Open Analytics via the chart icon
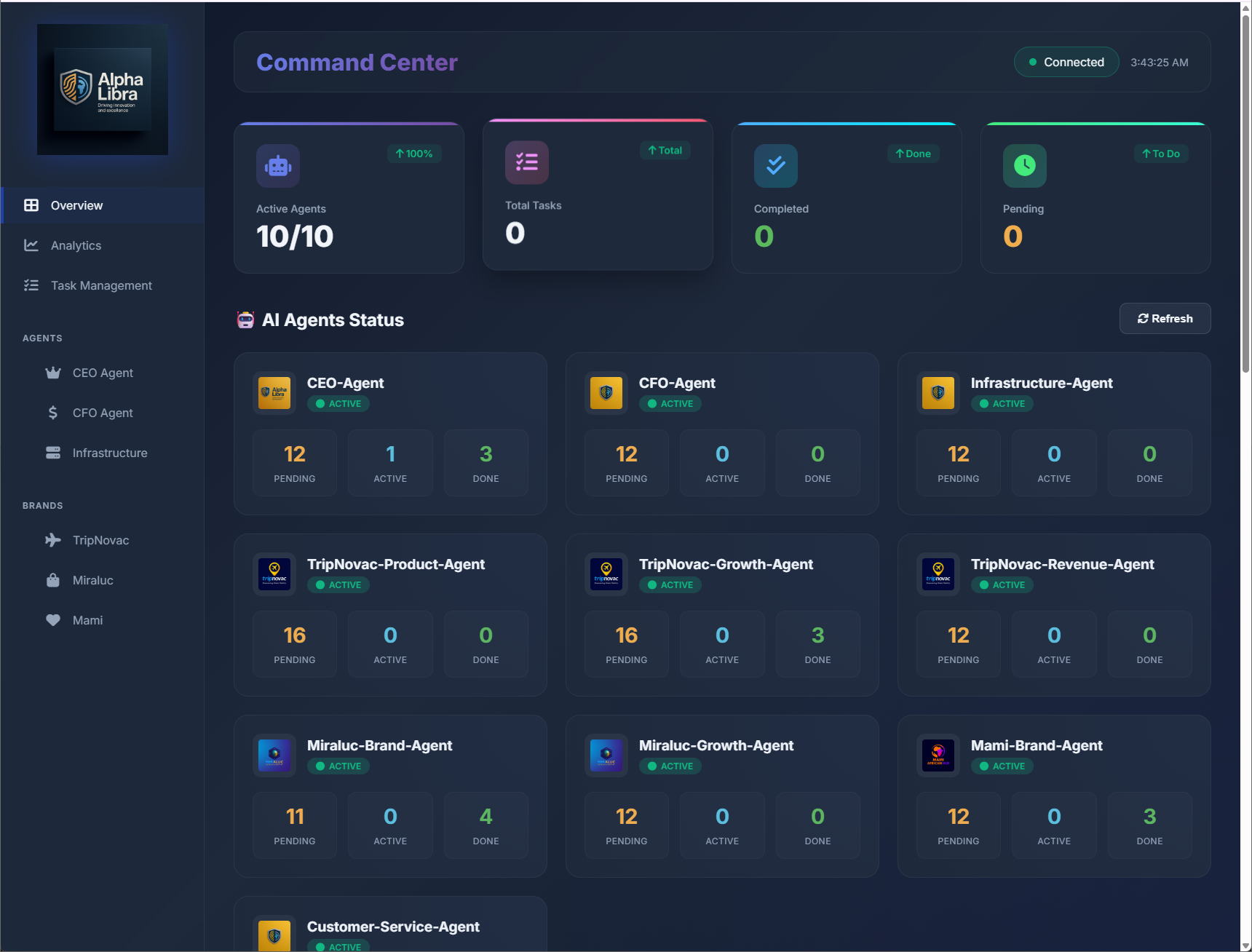1252x952 pixels. 31,245
